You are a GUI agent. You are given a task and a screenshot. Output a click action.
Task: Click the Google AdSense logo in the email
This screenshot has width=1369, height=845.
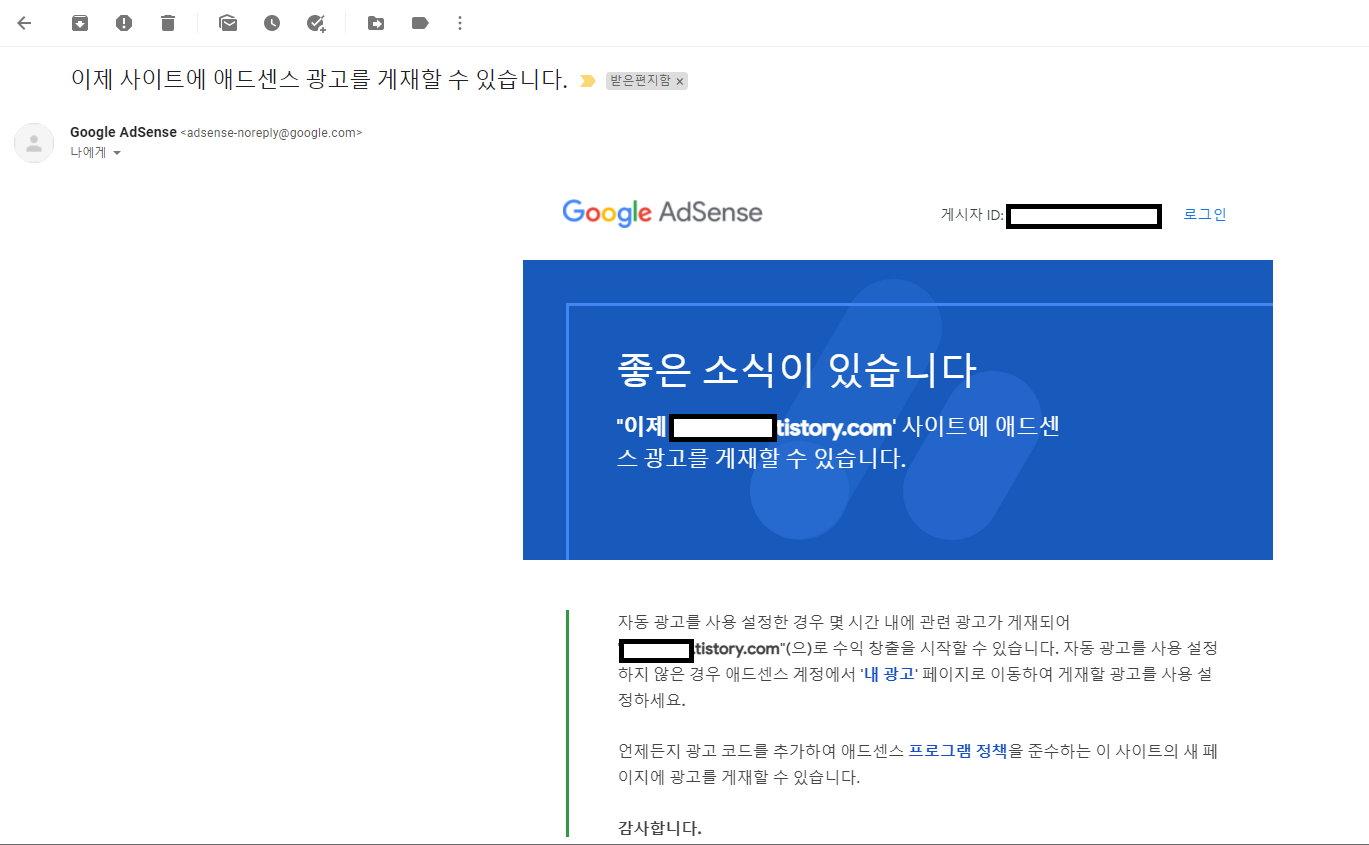[x=662, y=213]
